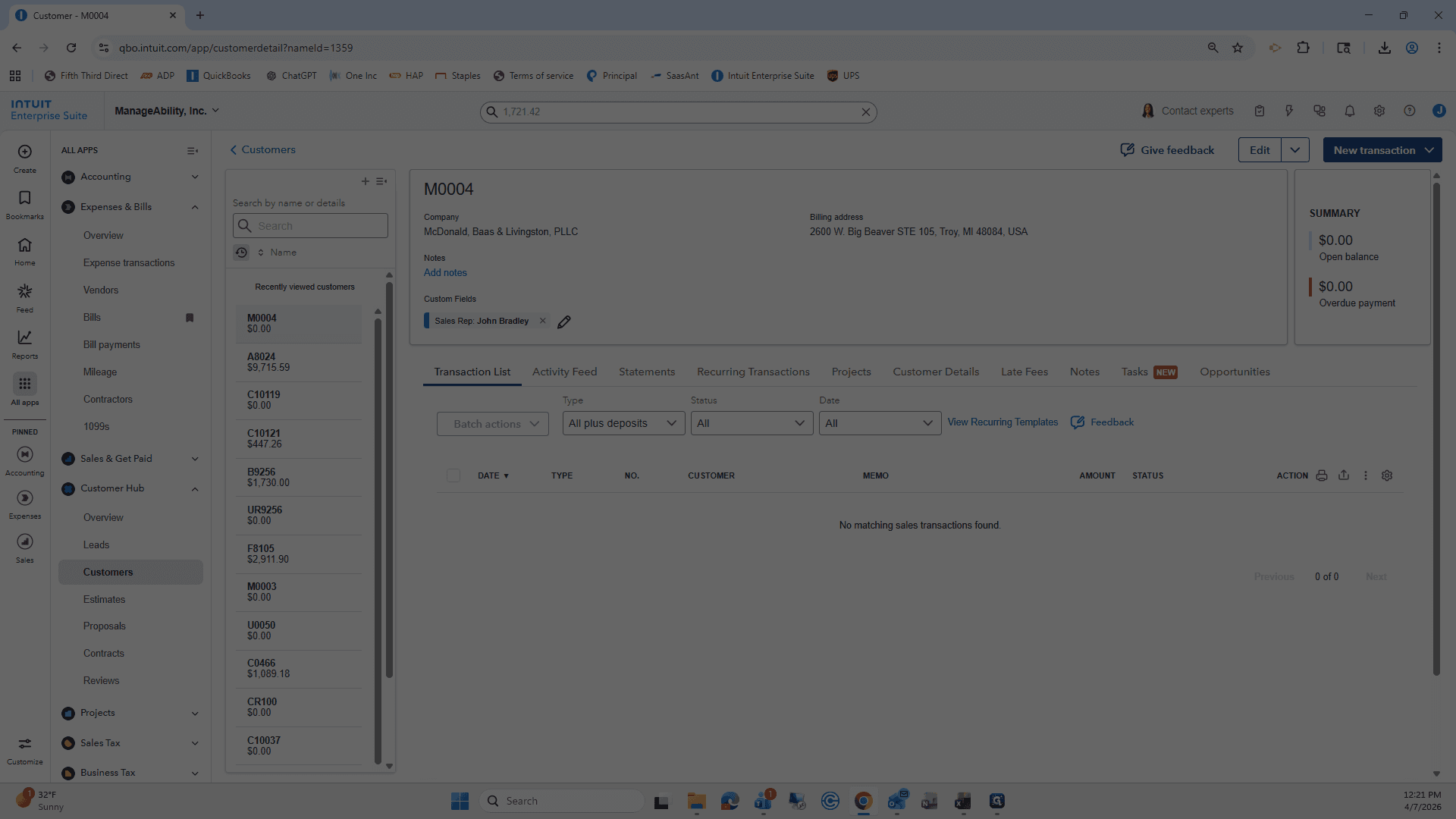Screen dimensions: 1456x819
Task: Click the customer search input field
Action: point(310,226)
